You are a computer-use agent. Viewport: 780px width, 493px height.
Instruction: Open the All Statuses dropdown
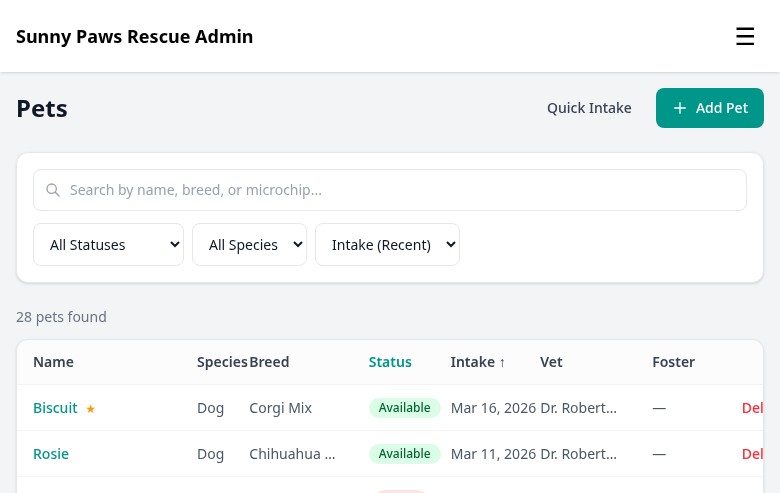click(x=108, y=245)
